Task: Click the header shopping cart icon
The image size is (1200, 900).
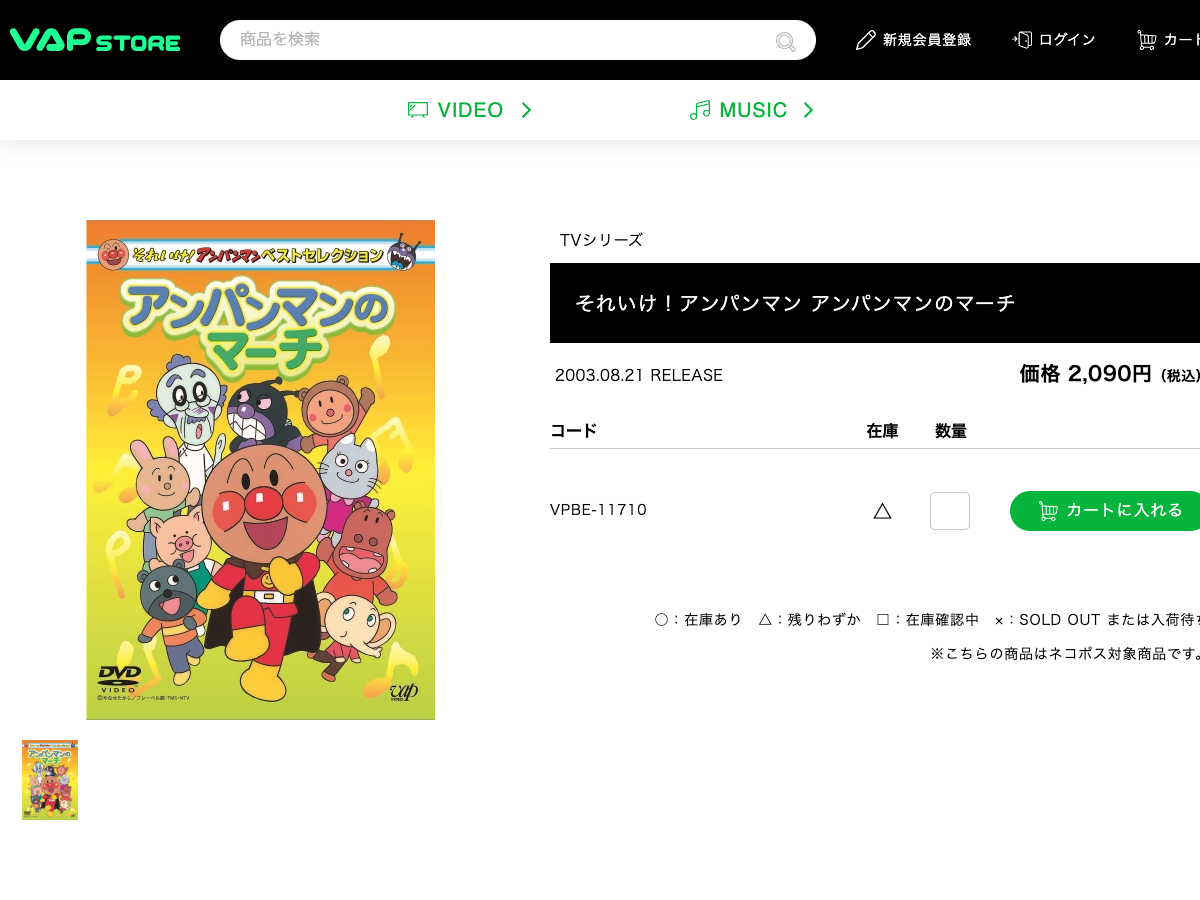Action: point(1146,40)
